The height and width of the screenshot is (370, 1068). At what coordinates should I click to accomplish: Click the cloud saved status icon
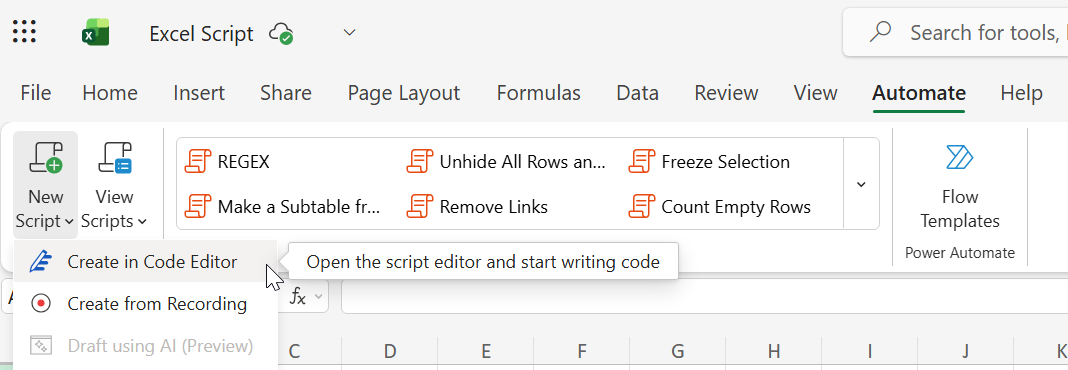click(281, 33)
